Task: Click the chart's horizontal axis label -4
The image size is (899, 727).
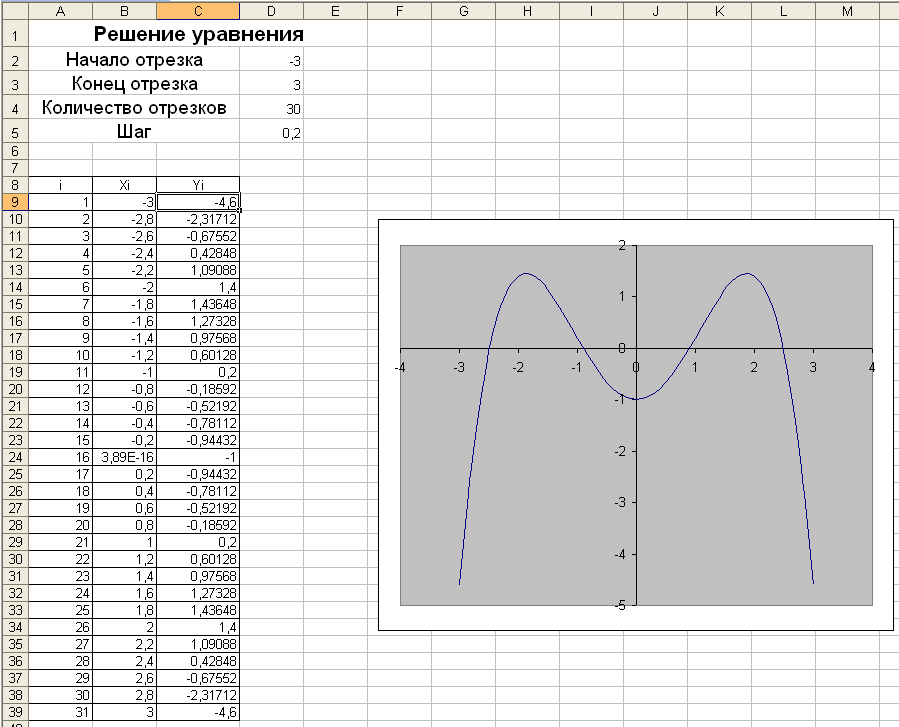Action: pyautogui.click(x=400, y=367)
